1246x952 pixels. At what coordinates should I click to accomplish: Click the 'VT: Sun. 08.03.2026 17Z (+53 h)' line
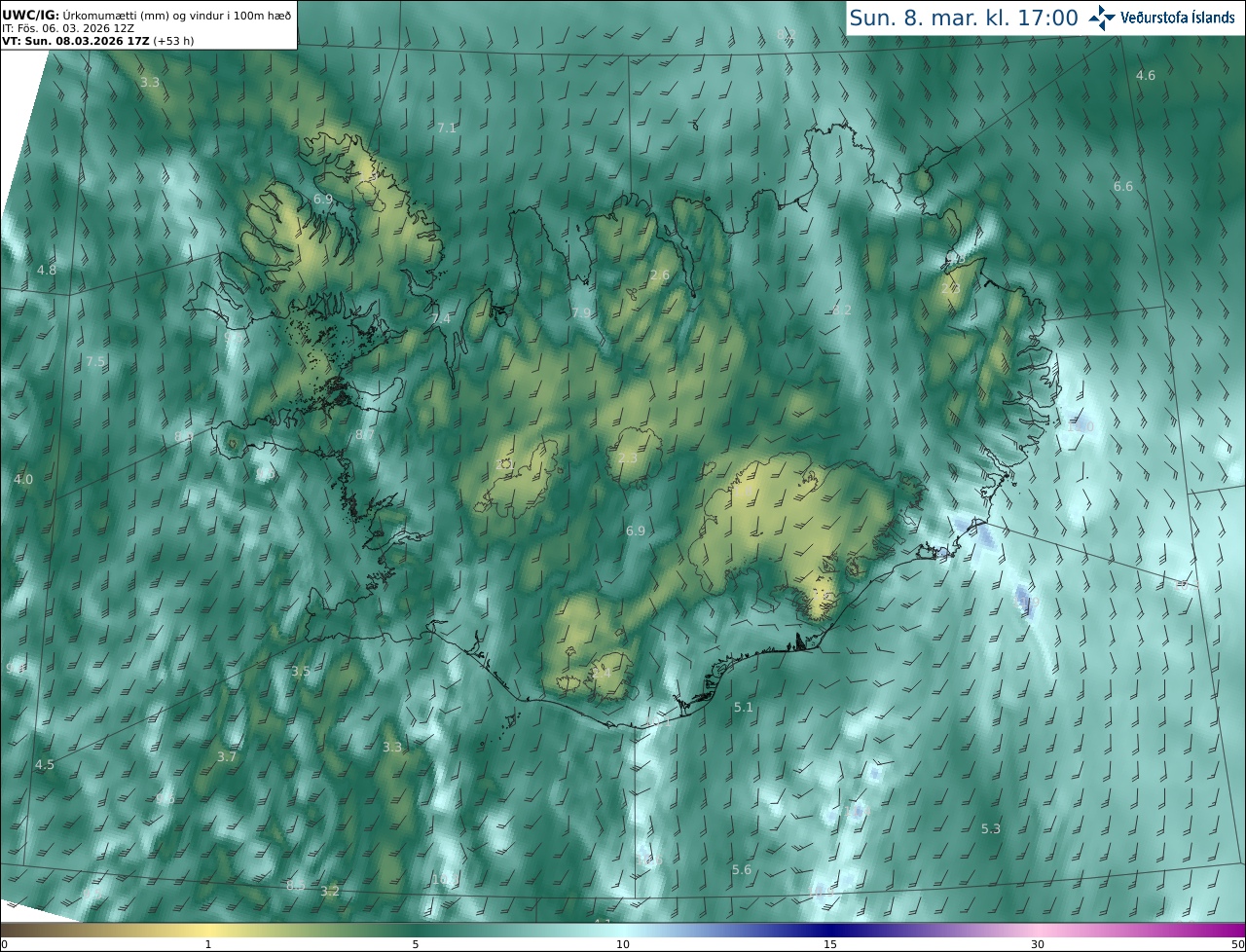pos(98,41)
